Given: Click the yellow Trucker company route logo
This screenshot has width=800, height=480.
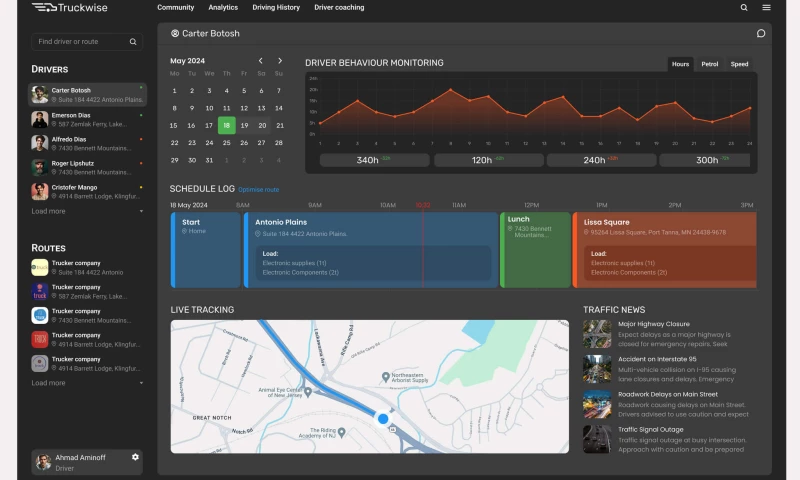Looking at the screenshot, I should pyautogui.click(x=39, y=267).
